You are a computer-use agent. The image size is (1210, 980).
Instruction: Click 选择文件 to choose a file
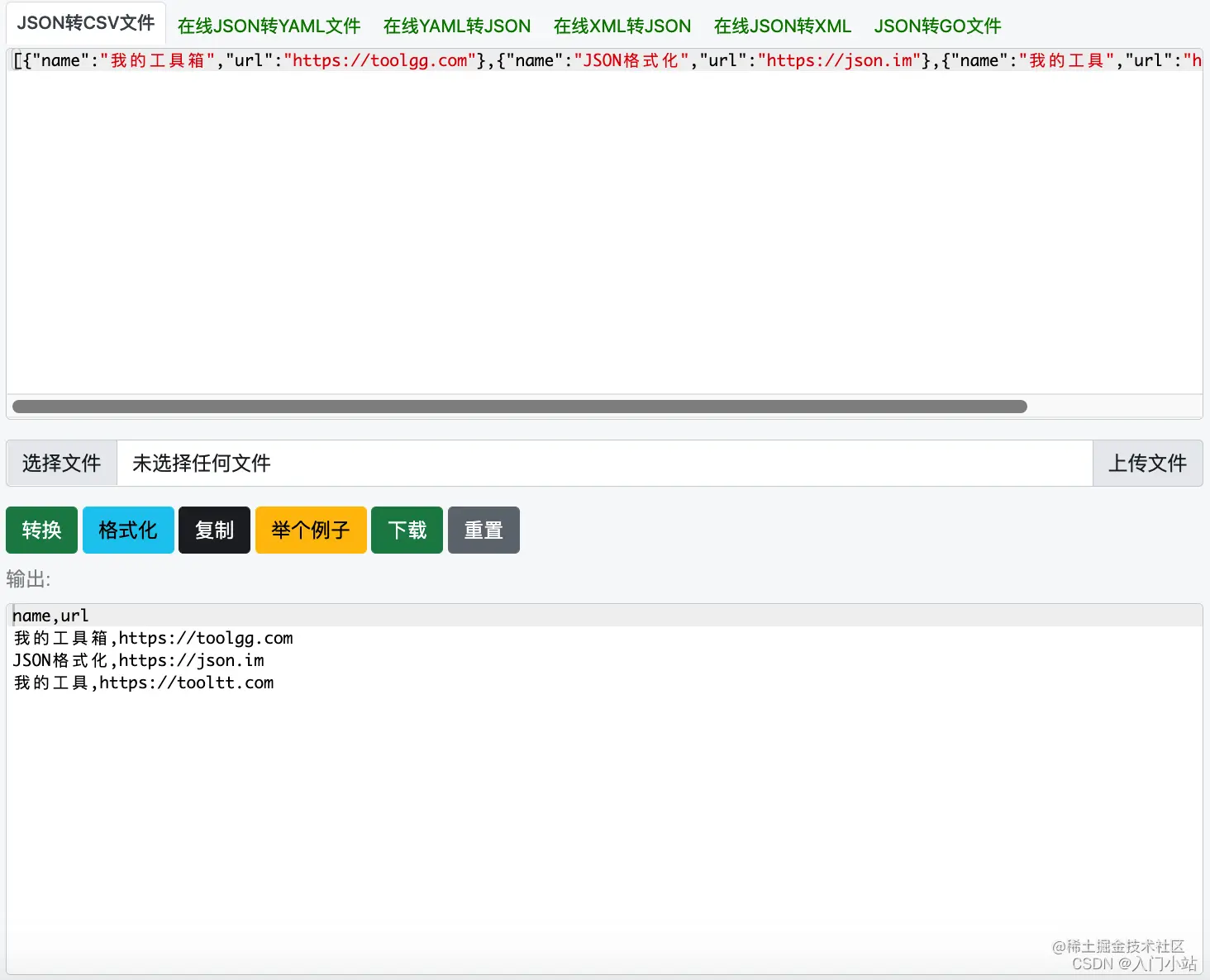pos(62,464)
